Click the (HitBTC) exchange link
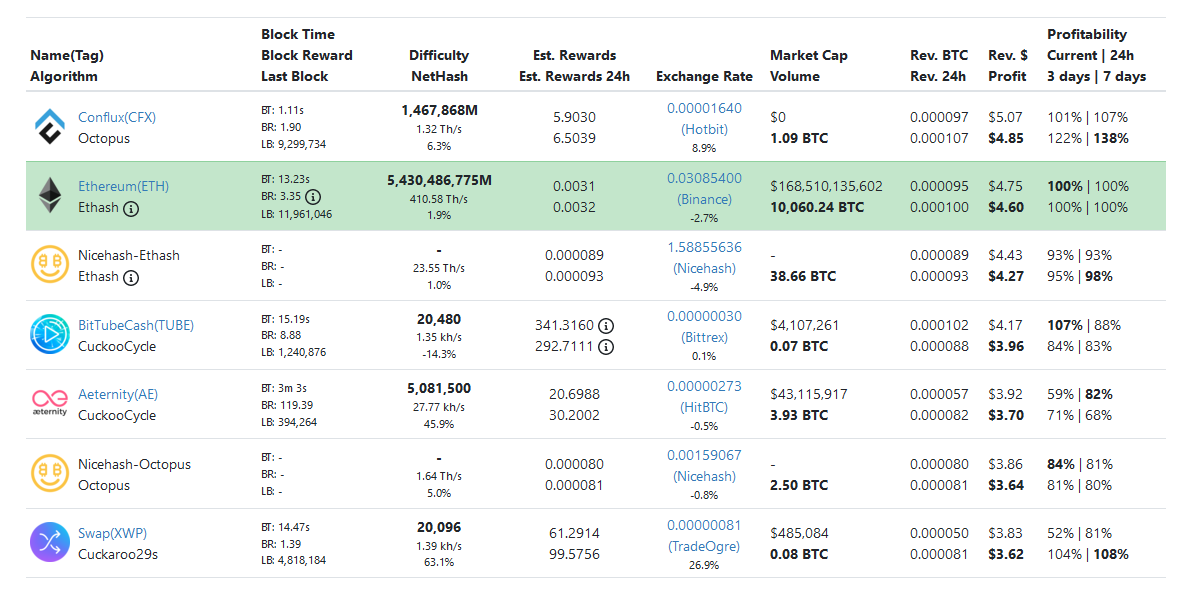Screen dimensions: 1180x598 tap(704, 407)
